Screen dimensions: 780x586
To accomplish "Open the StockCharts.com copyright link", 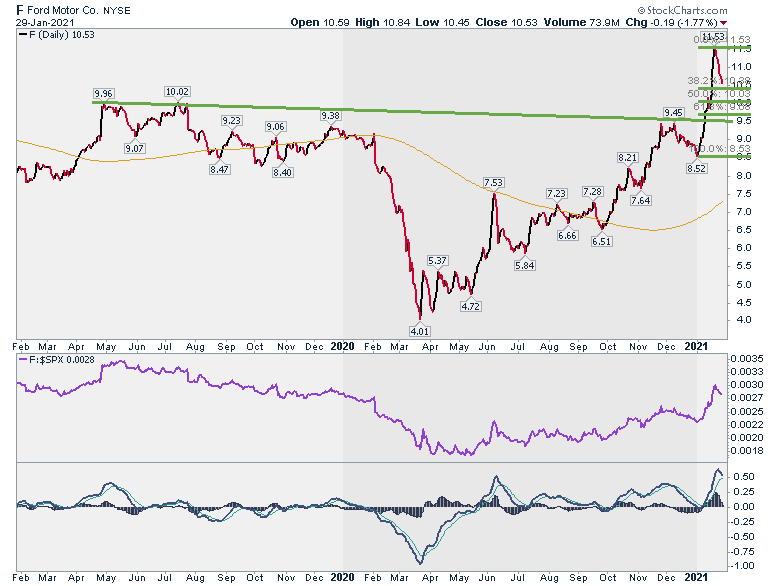I will [682, 10].
